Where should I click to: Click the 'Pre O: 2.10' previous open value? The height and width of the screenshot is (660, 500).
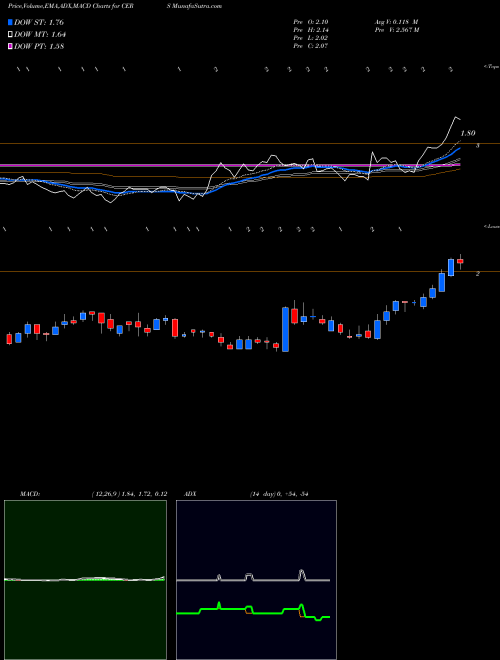[x=311, y=22]
